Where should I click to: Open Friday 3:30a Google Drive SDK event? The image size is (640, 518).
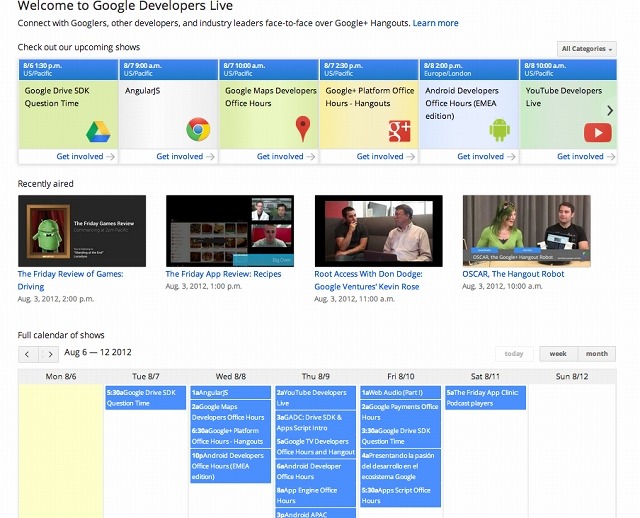point(400,436)
